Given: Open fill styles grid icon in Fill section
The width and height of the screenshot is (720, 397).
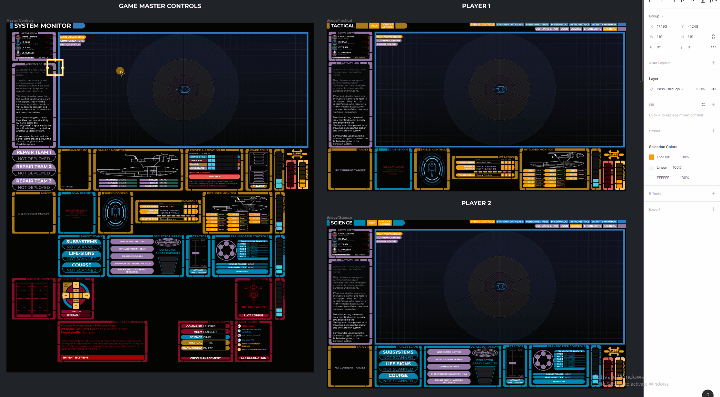Looking at the screenshot, I should click(703, 105).
